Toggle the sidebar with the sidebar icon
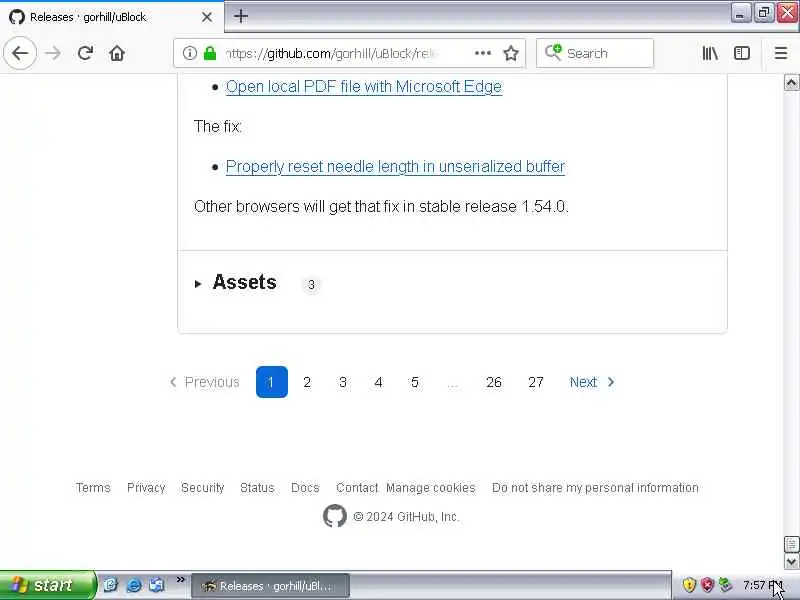The image size is (800, 600). [x=741, y=53]
